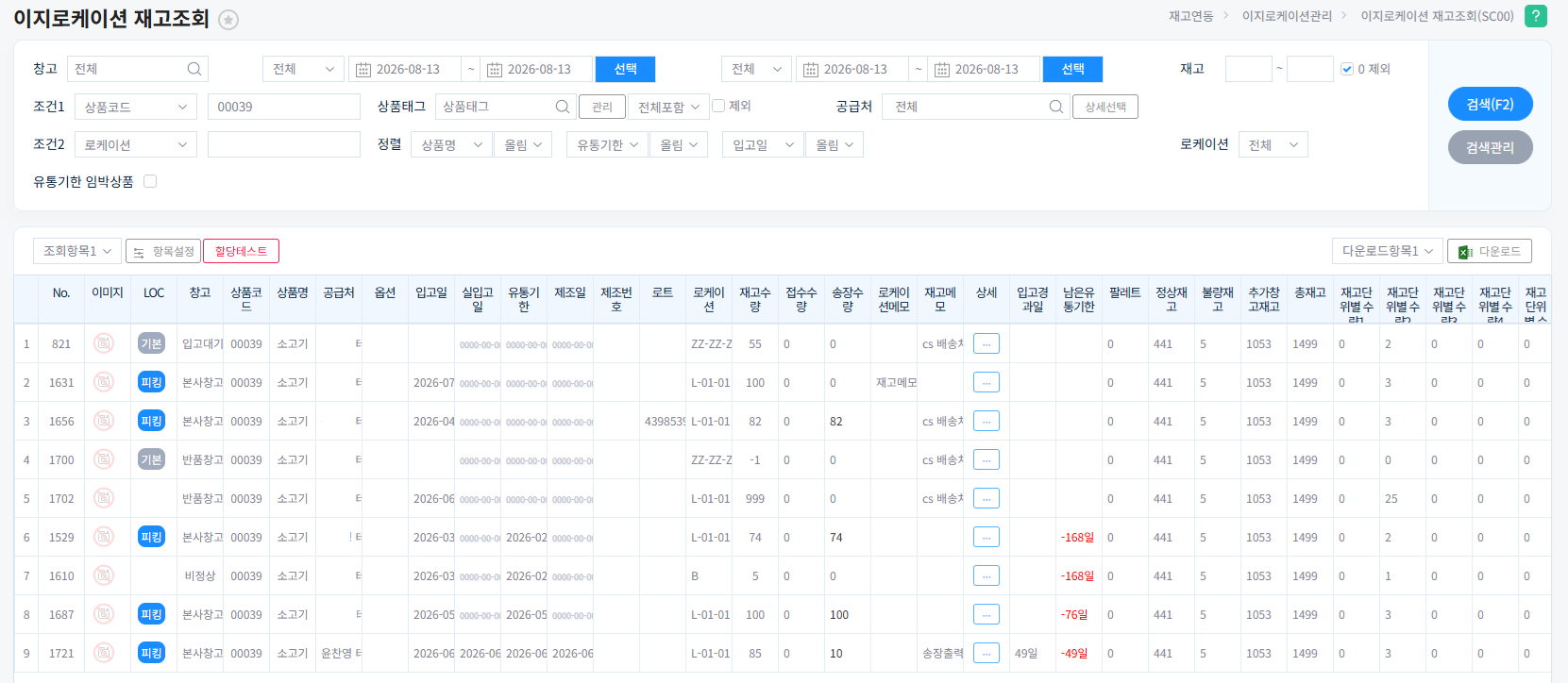
Task: Click the product image icon in row 821
Action: (x=104, y=343)
